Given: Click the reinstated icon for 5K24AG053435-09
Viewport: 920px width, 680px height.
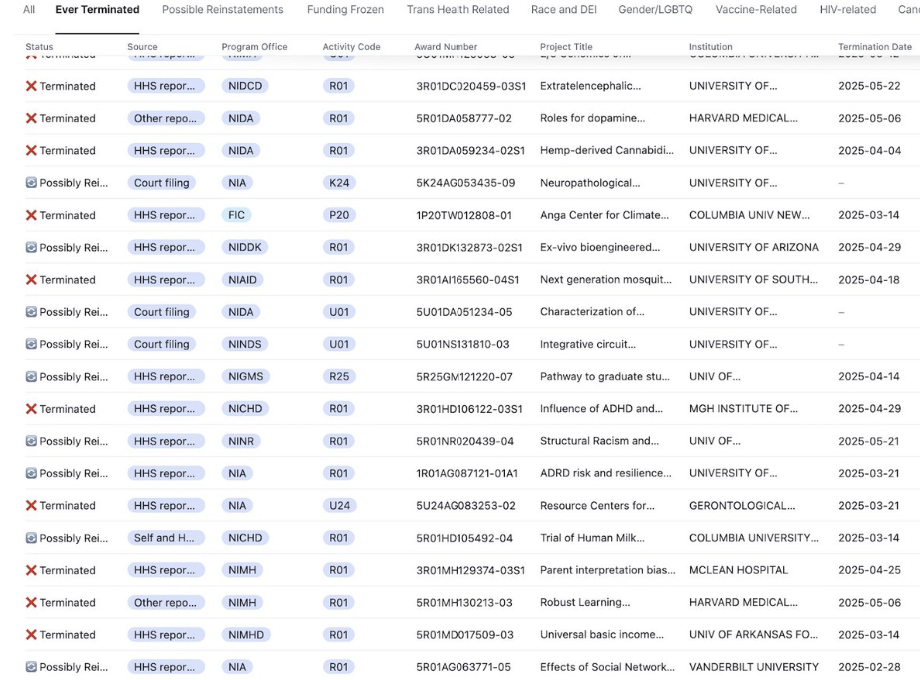Looking at the screenshot, I should coord(31,183).
